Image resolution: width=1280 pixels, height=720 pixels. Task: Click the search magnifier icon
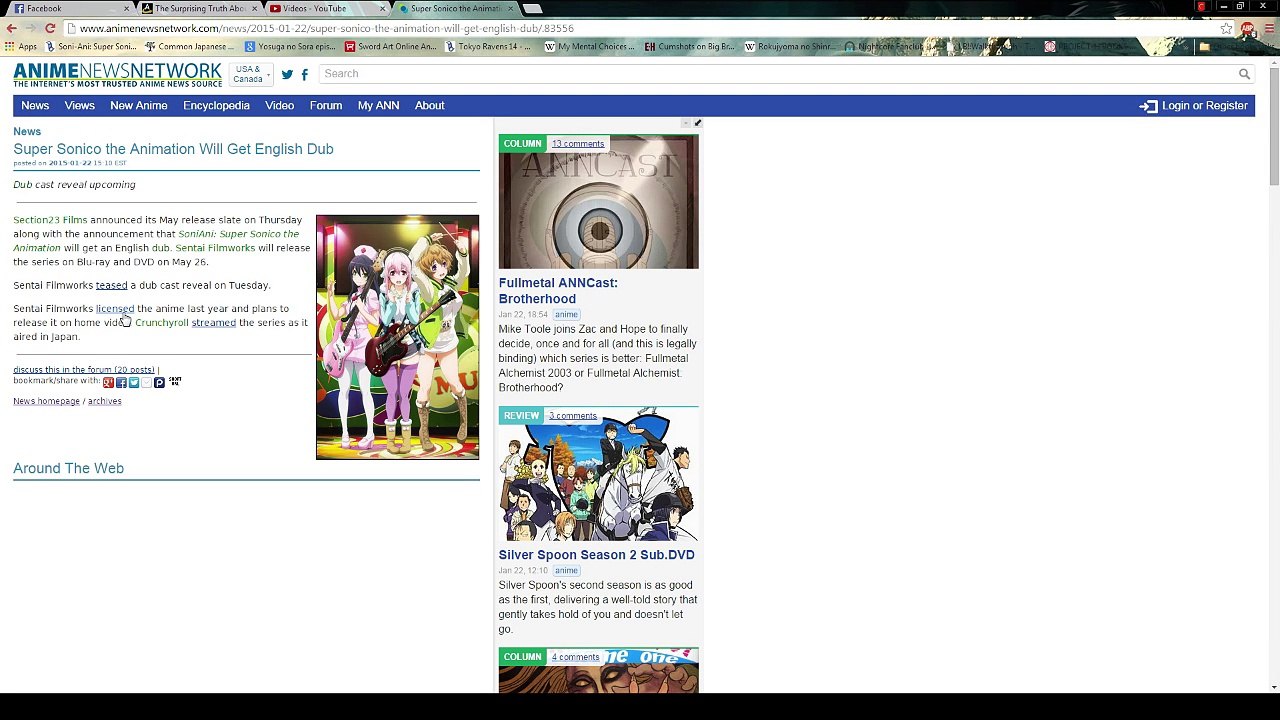(1244, 74)
